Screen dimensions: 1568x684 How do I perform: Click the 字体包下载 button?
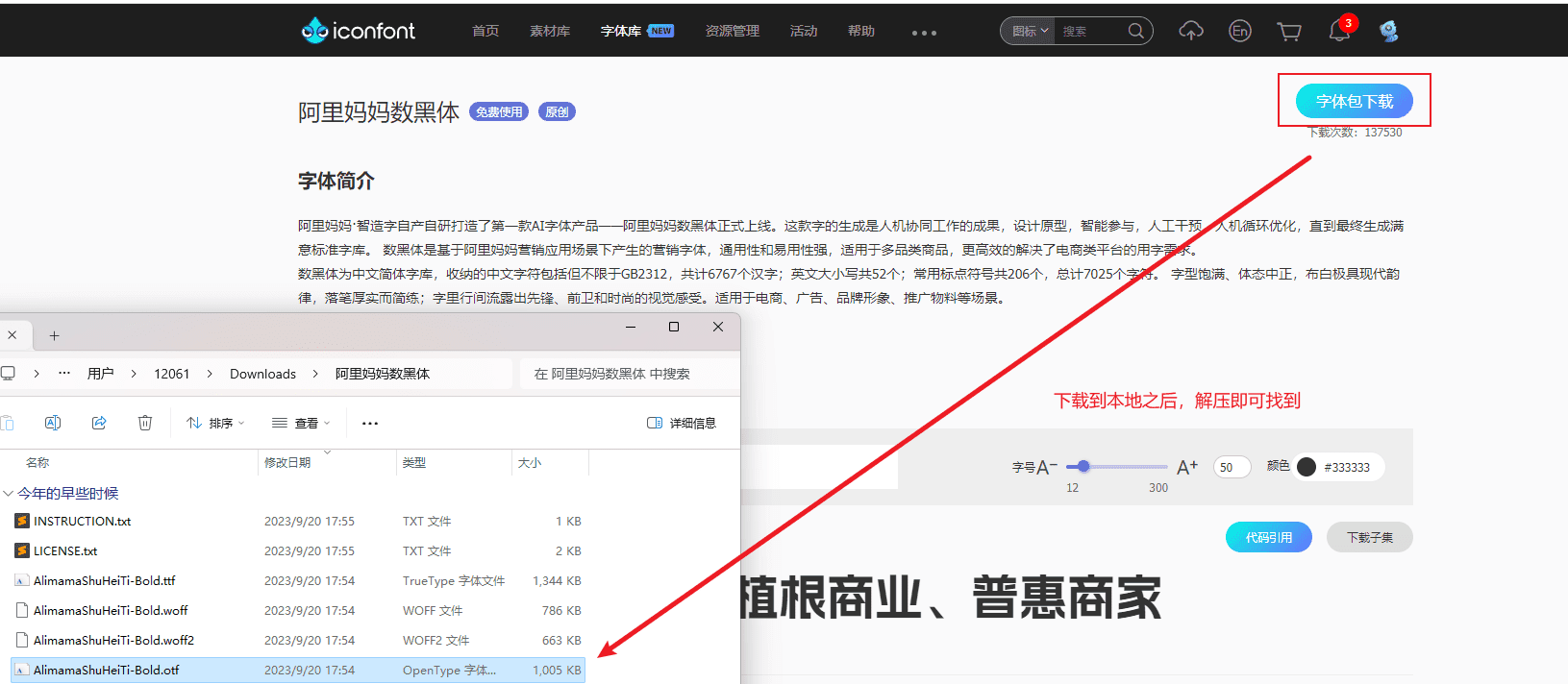coord(1355,101)
